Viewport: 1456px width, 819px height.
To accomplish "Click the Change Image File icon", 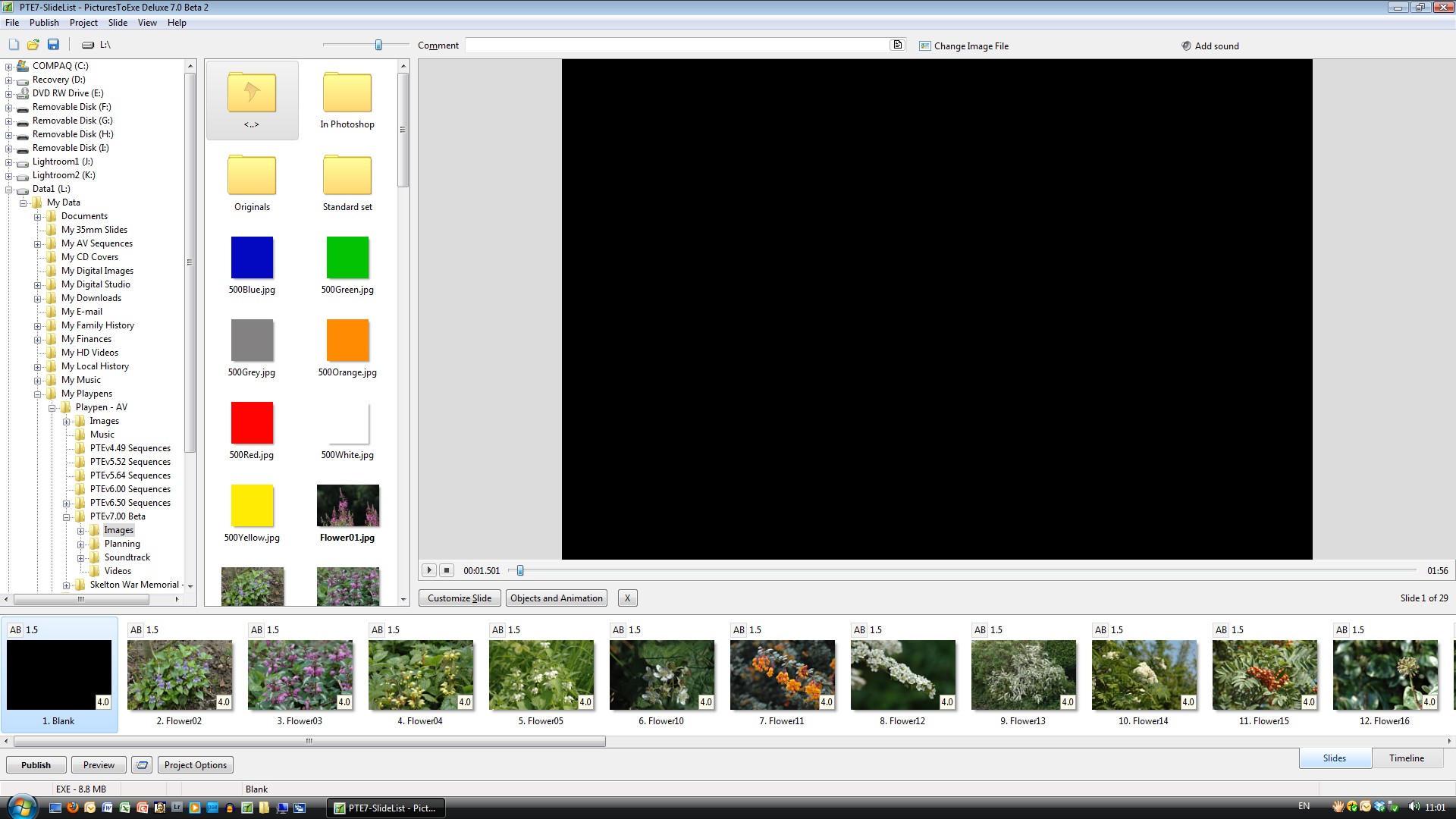I will click(925, 46).
